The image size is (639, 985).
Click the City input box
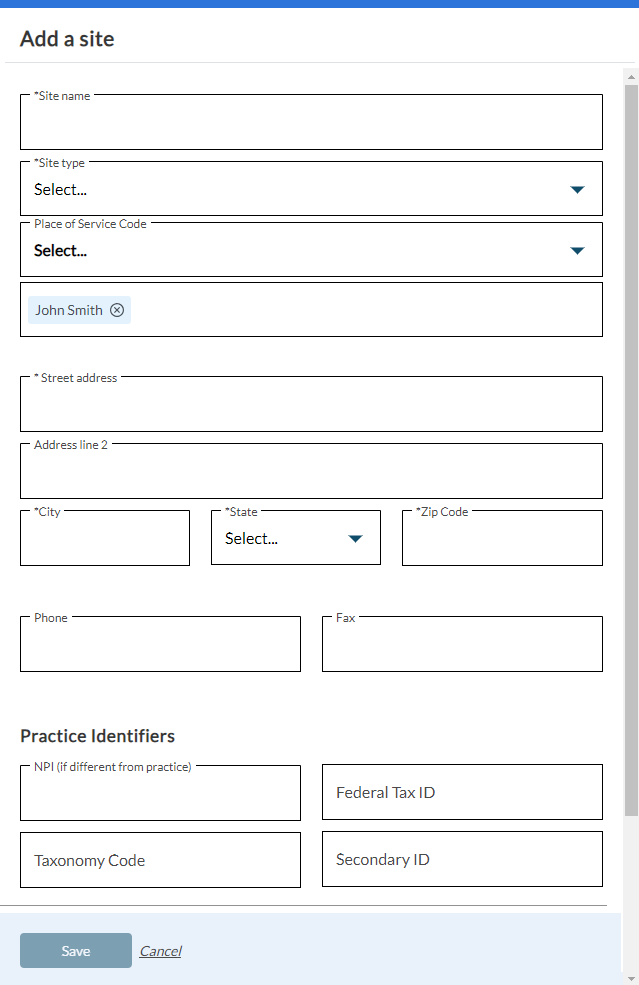[x=105, y=540]
